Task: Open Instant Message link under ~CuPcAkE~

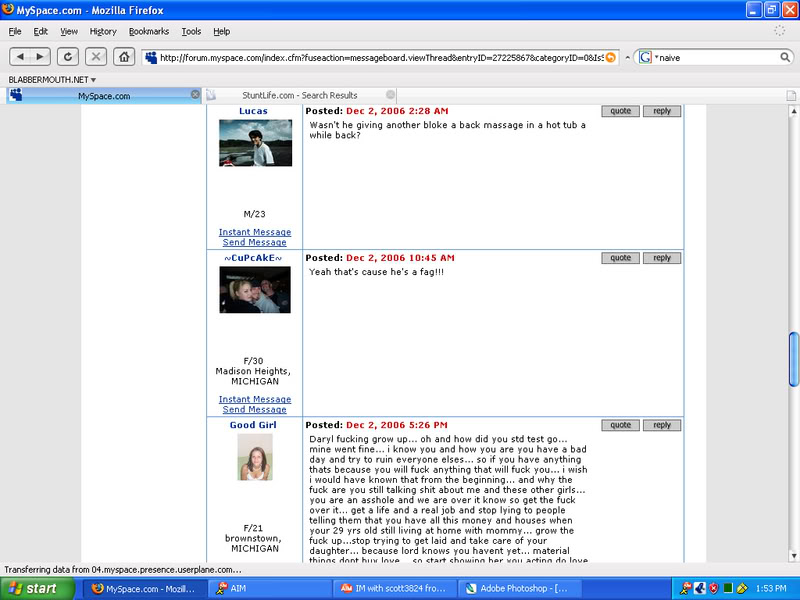Action: click(253, 399)
